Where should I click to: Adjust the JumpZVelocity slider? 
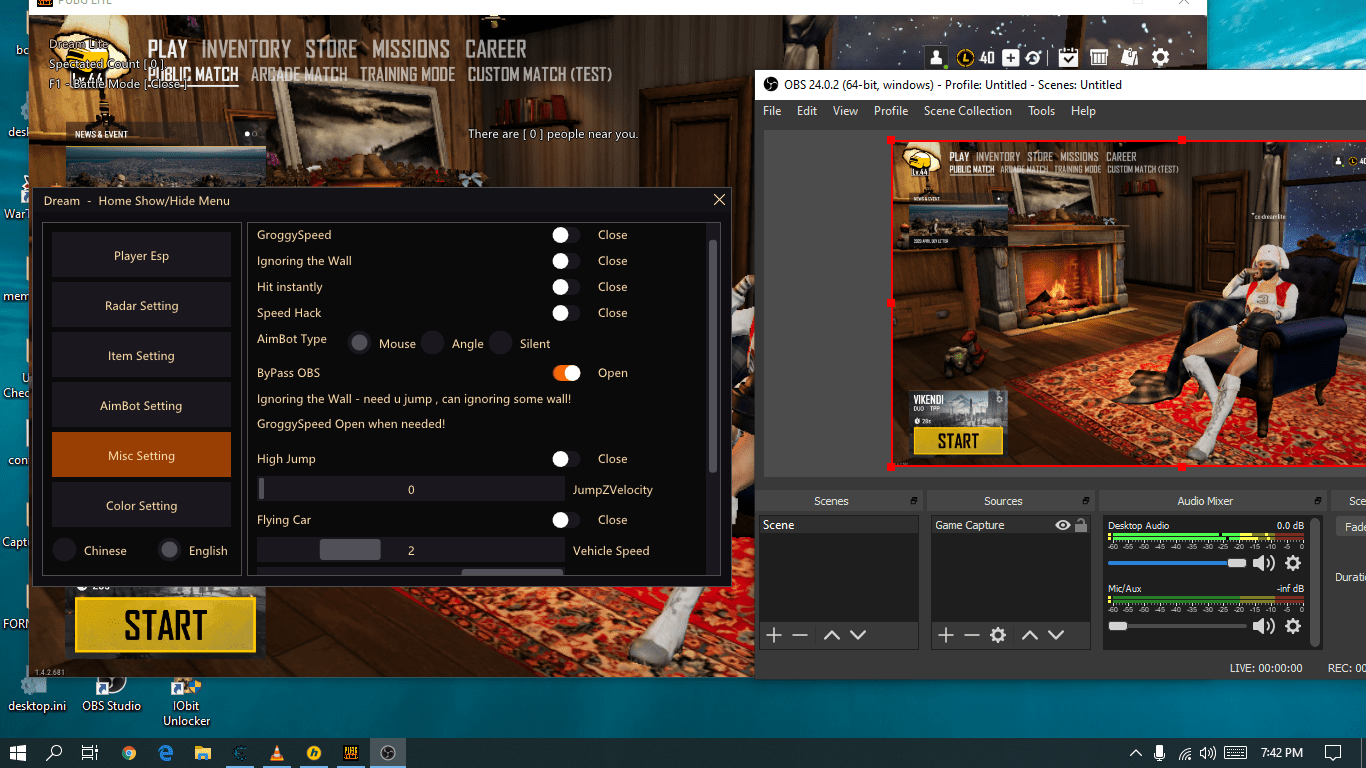pos(411,489)
